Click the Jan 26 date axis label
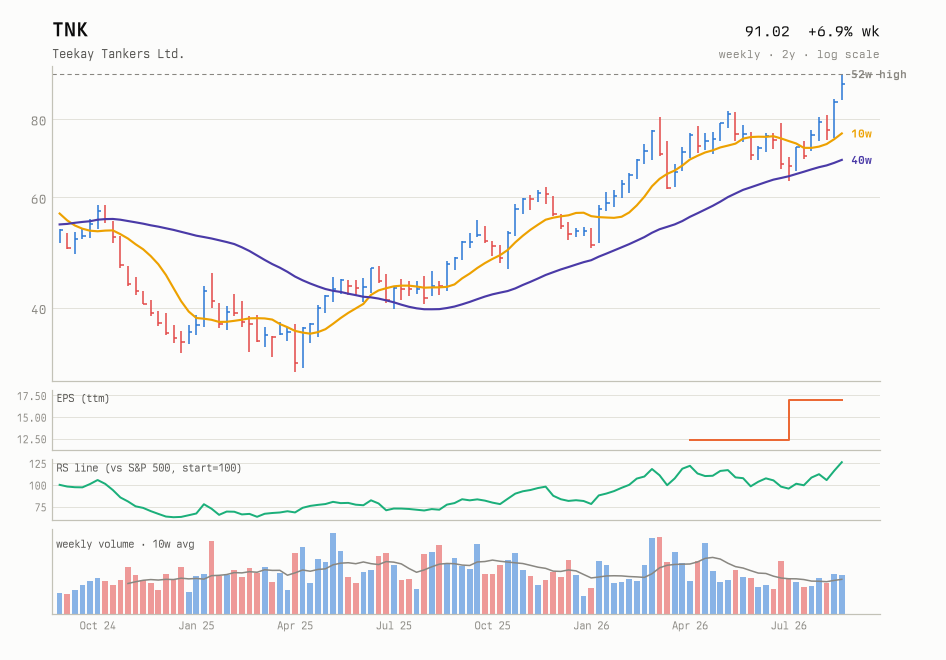 (x=591, y=626)
